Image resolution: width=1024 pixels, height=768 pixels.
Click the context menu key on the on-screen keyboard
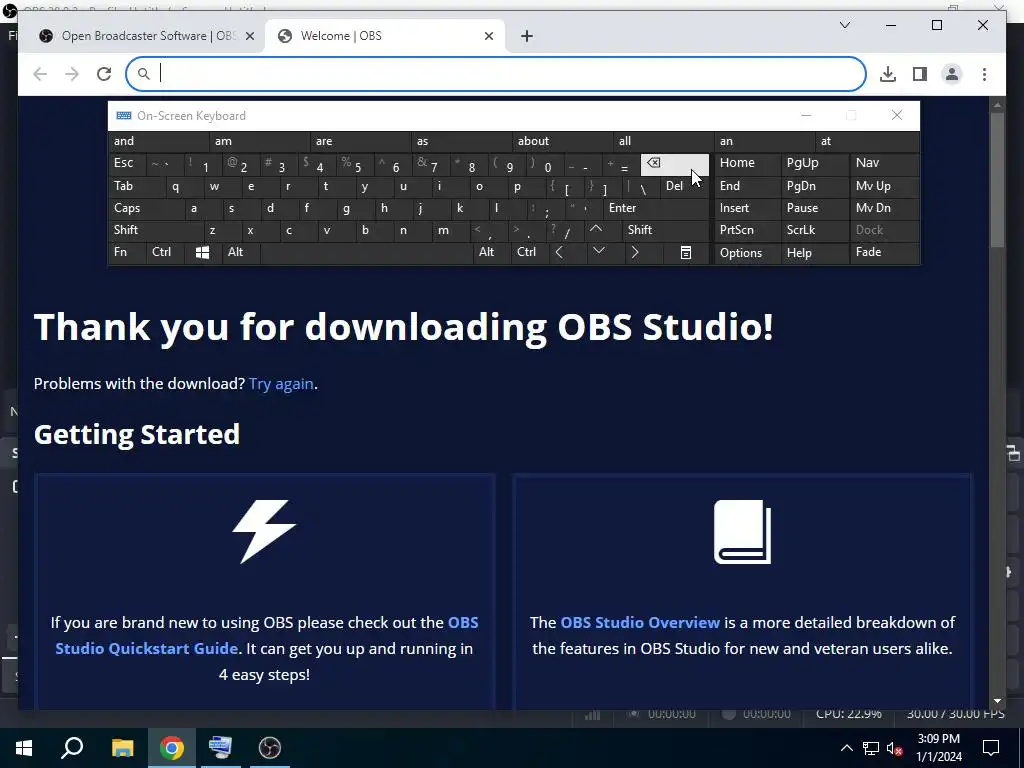686,252
